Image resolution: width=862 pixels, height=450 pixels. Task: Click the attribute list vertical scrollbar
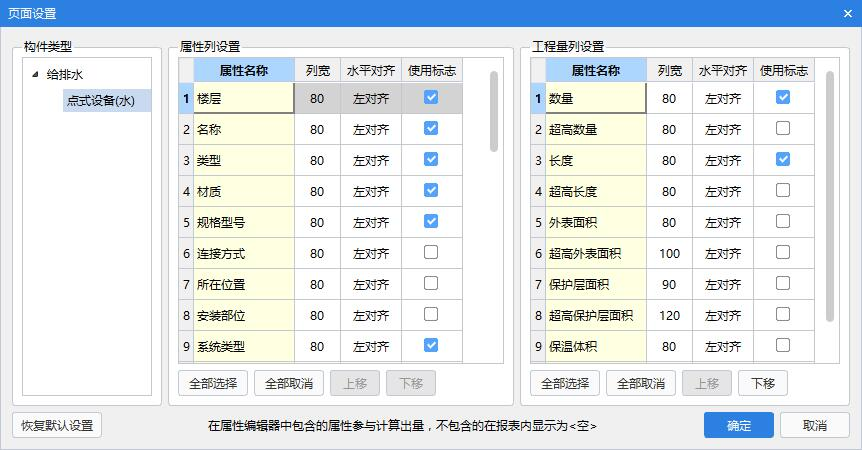point(494,110)
